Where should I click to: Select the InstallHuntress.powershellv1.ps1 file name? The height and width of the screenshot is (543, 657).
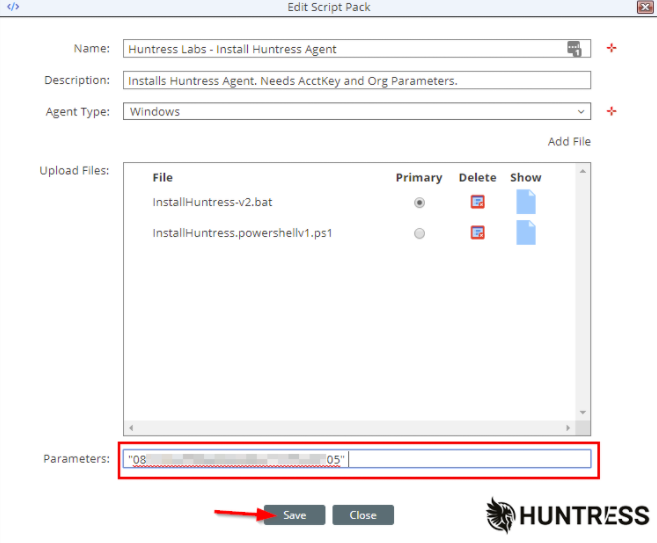[x=242, y=233]
